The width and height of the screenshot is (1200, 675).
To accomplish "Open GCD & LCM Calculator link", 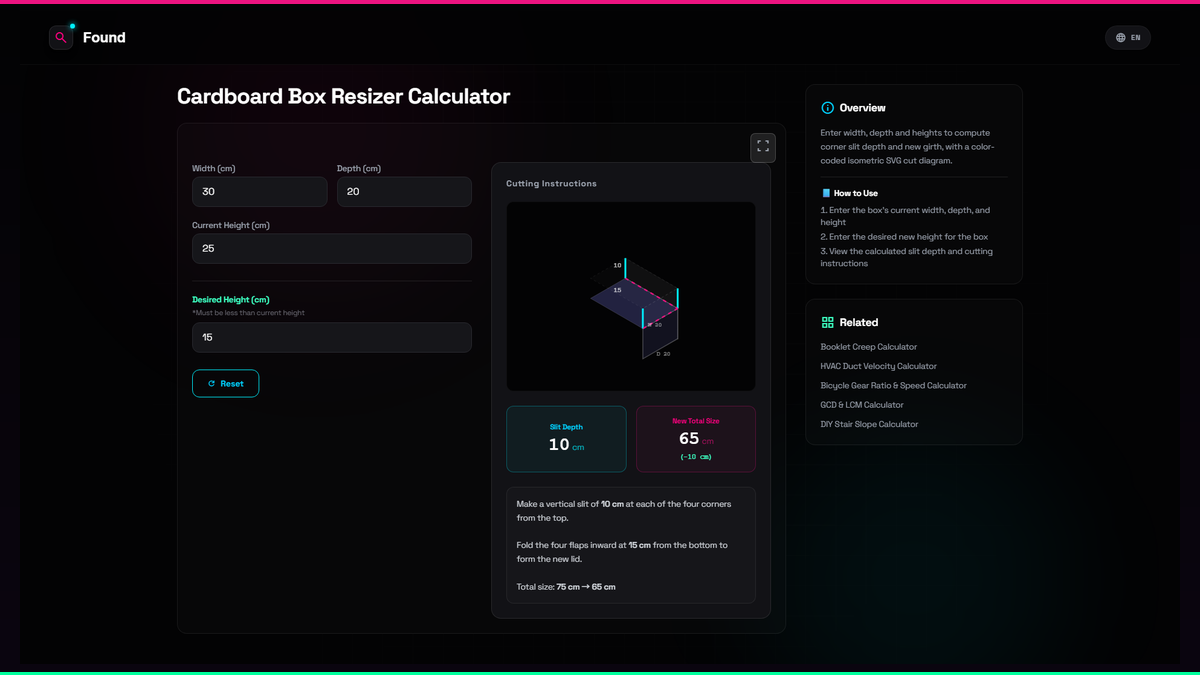I will tap(862, 405).
